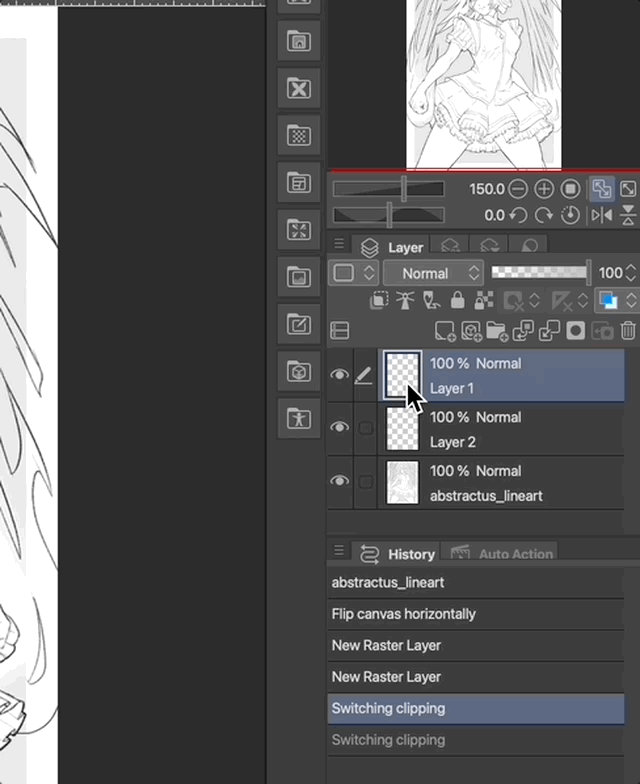640x784 pixels.
Task: Click the Apply Mask to Layer icon
Action: 602,331
